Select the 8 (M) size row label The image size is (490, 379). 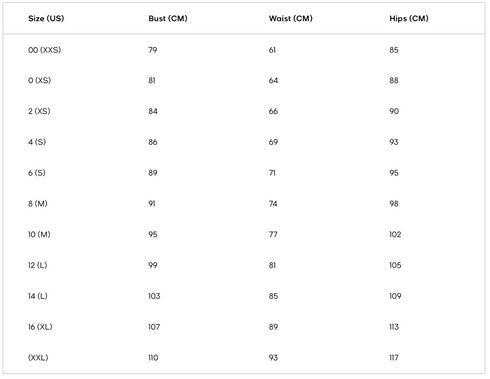point(38,203)
